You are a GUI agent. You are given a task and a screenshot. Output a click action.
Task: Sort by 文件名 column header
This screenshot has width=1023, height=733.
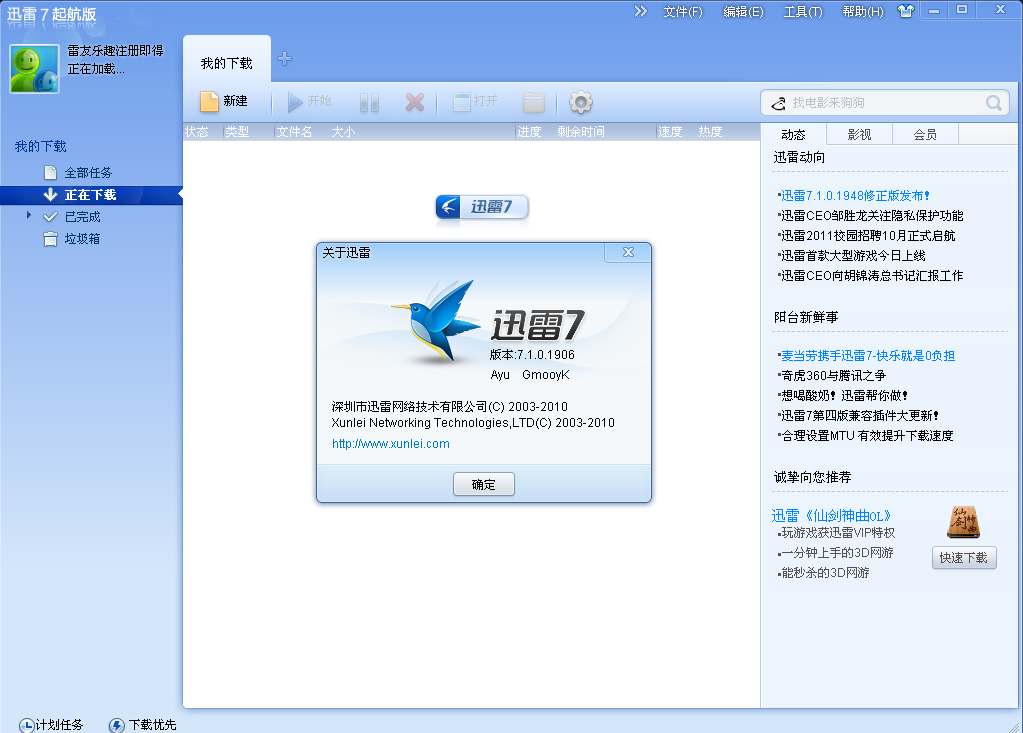coord(294,132)
